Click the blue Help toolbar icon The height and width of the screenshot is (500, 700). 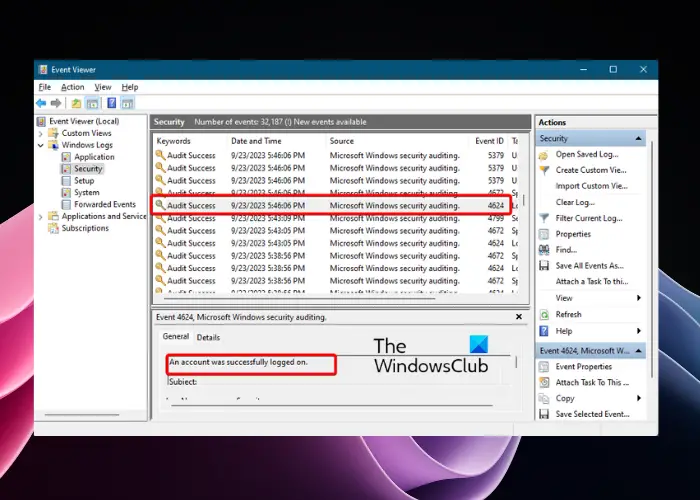click(x=112, y=104)
